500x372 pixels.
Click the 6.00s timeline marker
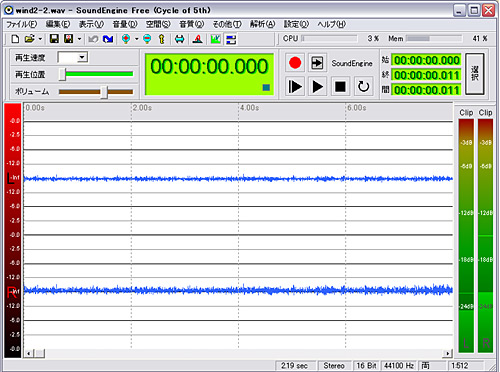pos(357,108)
